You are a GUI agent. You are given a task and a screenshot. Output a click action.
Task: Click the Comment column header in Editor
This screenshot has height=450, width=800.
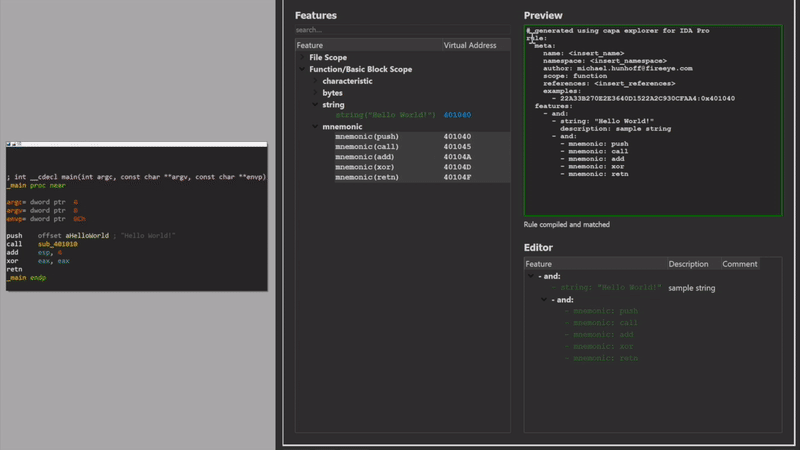(740, 264)
